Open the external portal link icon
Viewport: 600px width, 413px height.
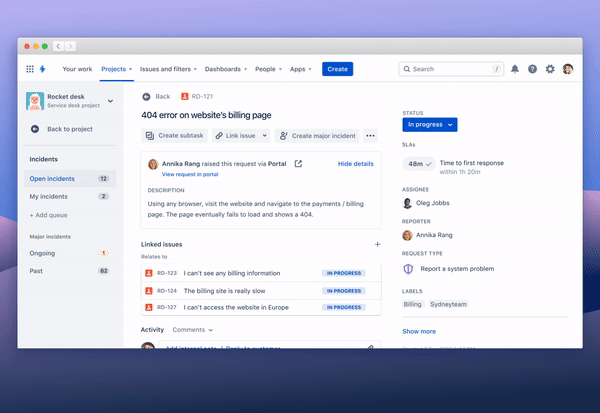(x=298, y=164)
